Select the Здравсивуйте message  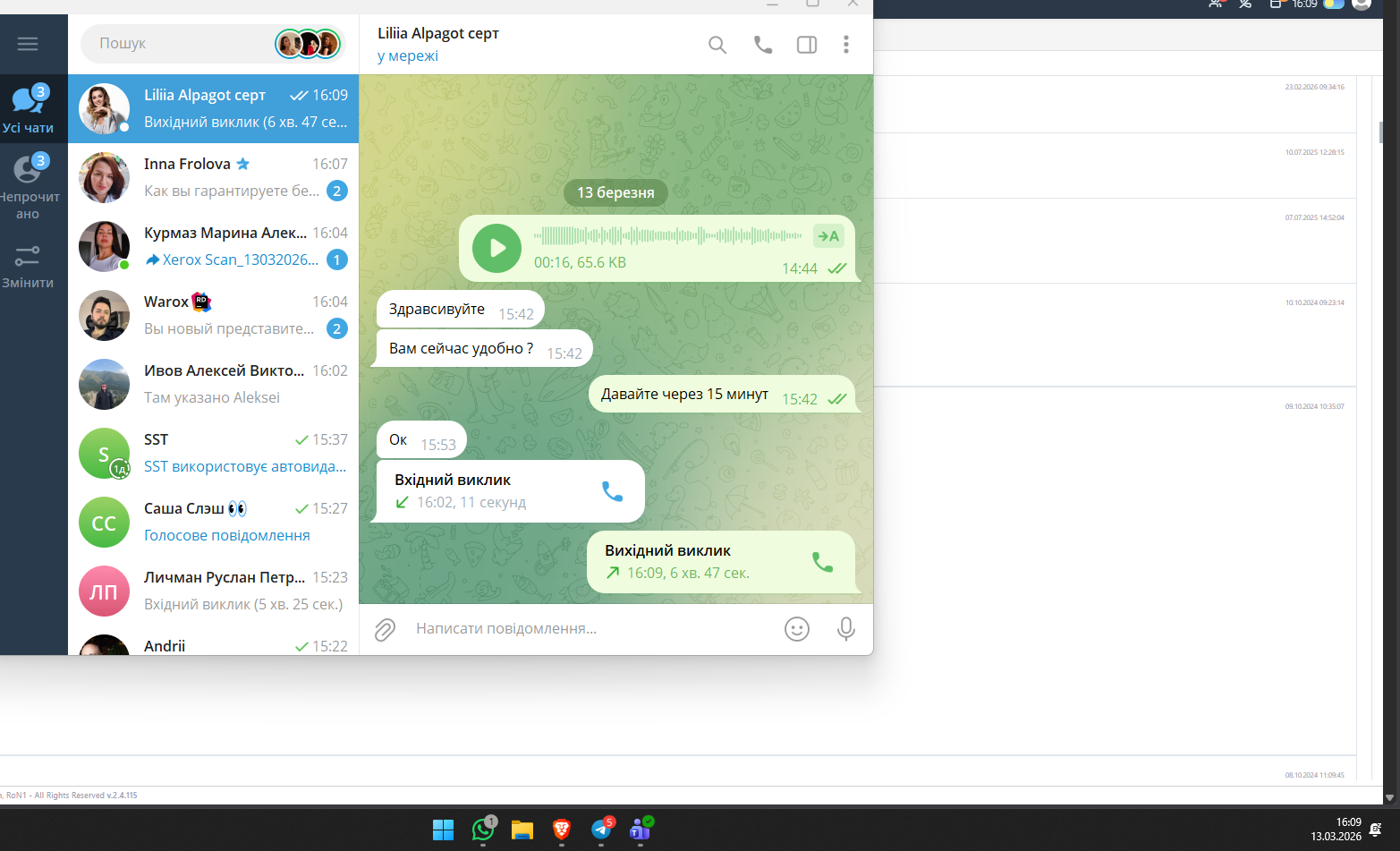(x=461, y=310)
